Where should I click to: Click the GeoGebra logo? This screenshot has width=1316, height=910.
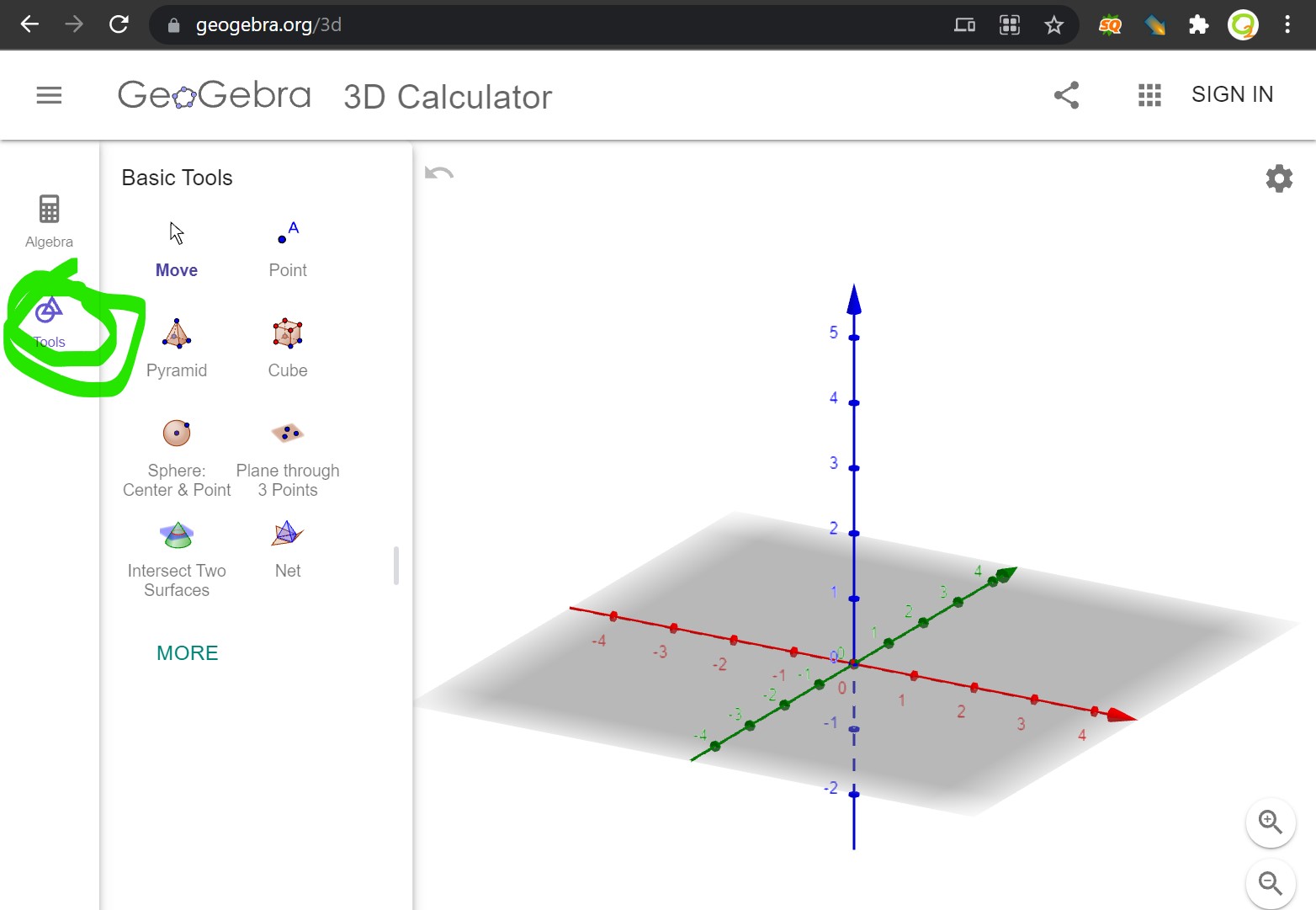tap(215, 95)
